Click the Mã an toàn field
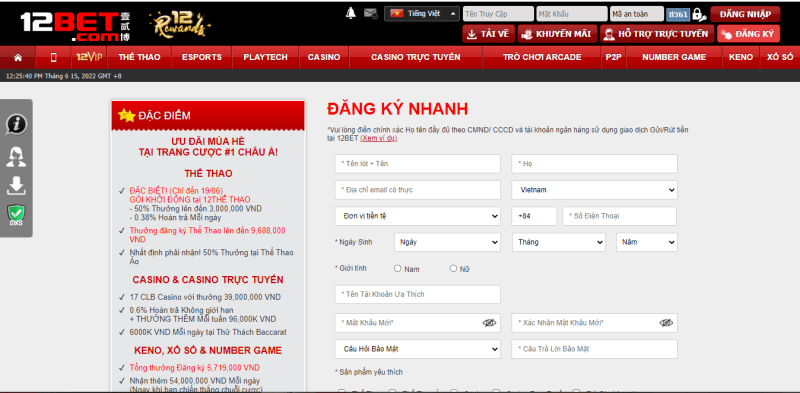The image size is (800, 393). click(x=637, y=14)
